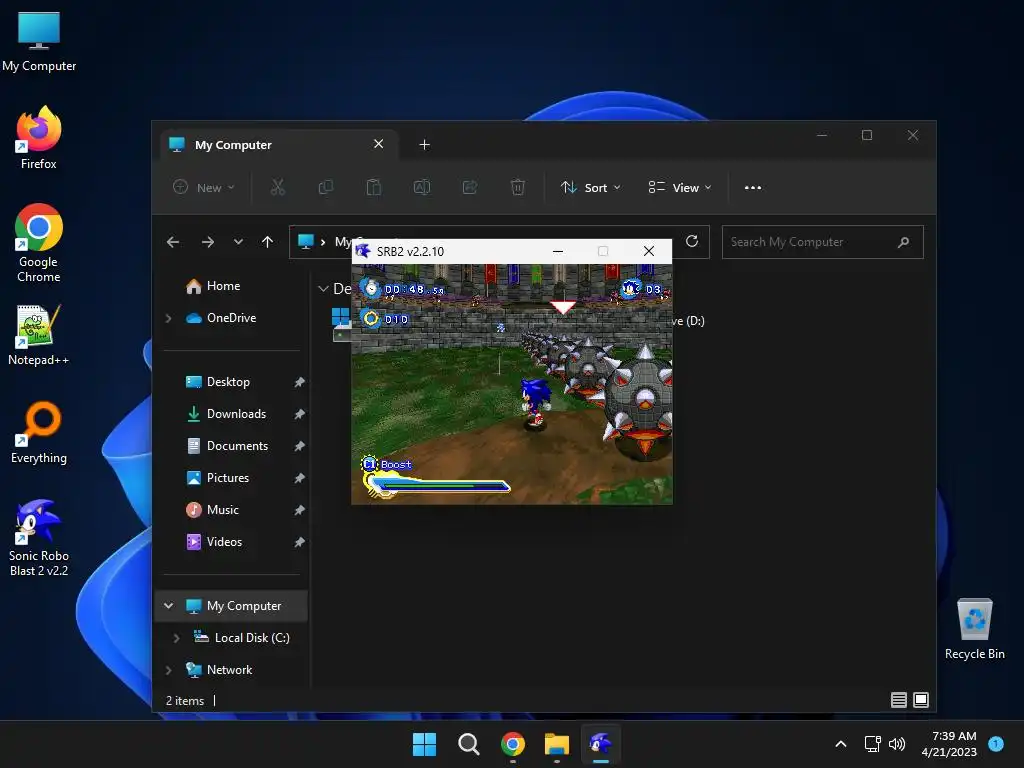The height and width of the screenshot is (768, 1024).
Task: Open the Sort dropdown menu
Action: point(590,187)
